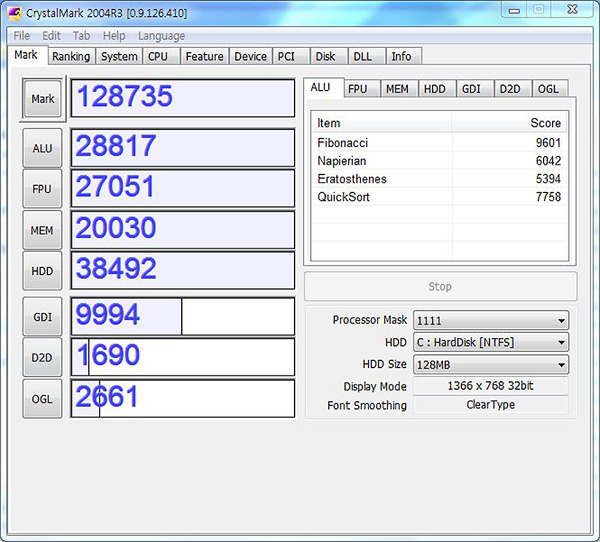Screen dimensions: 600x542
Task: Click the Item column header
Action: pyautogui.click(x=382, y=123)
